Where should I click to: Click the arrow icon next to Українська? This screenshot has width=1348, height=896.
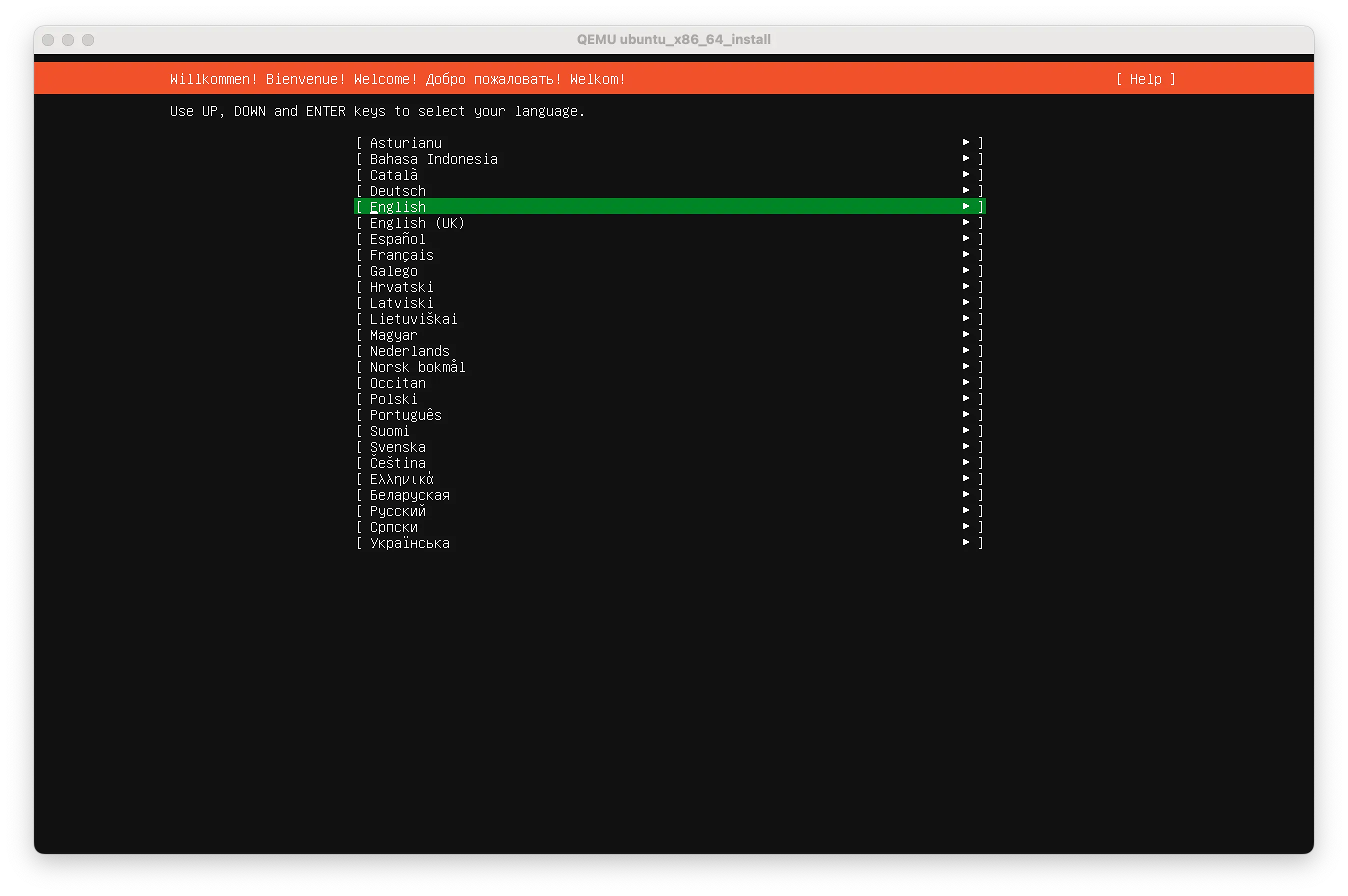[x=965, y=542]
